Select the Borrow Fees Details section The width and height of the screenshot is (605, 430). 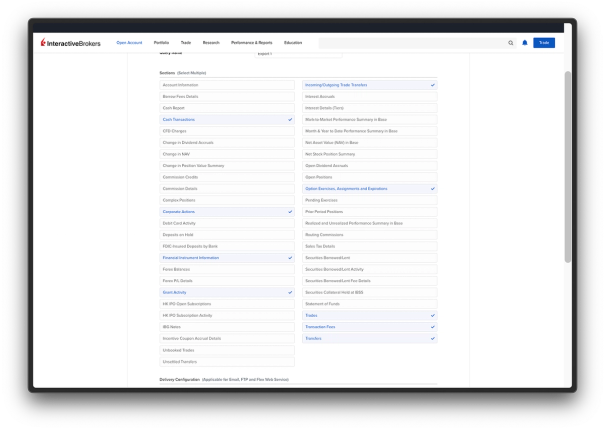[227, 96]
